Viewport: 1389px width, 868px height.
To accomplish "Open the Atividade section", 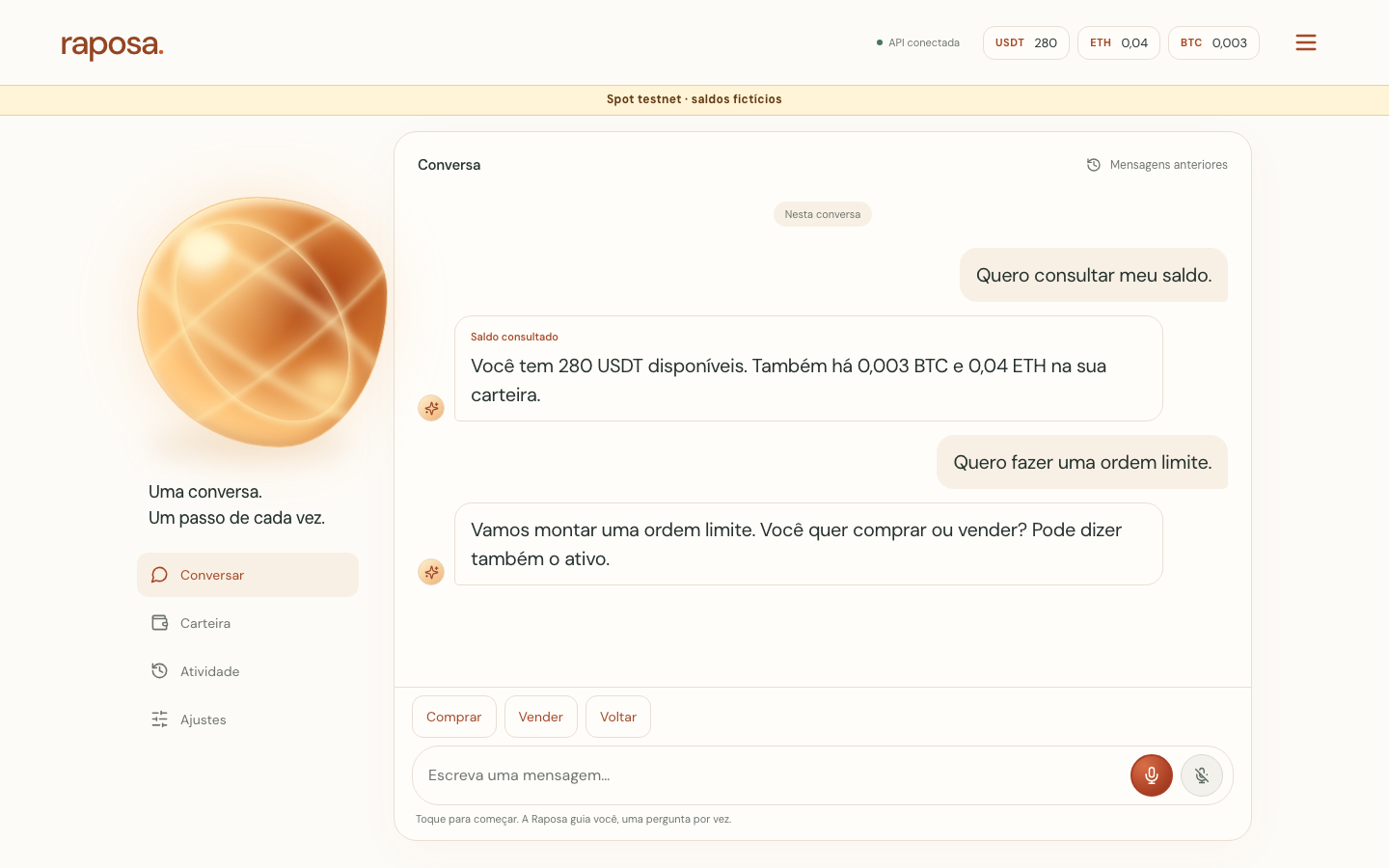I will coord(248,671).
